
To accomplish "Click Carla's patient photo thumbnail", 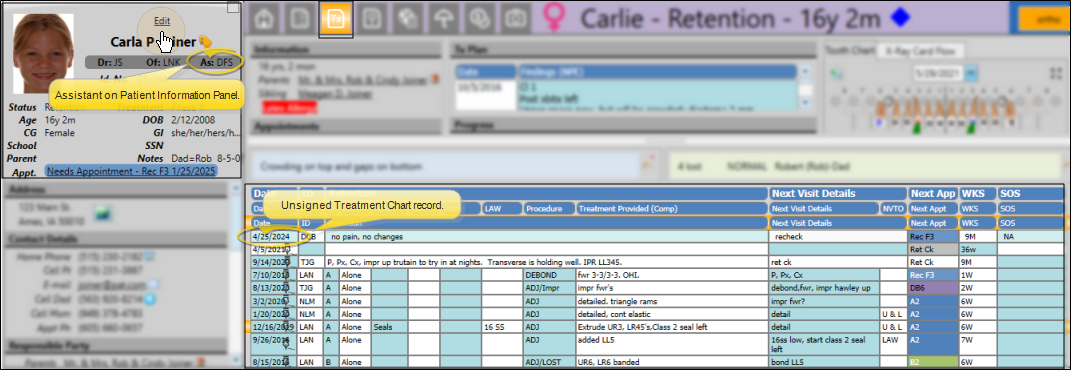I will [43, 53].
